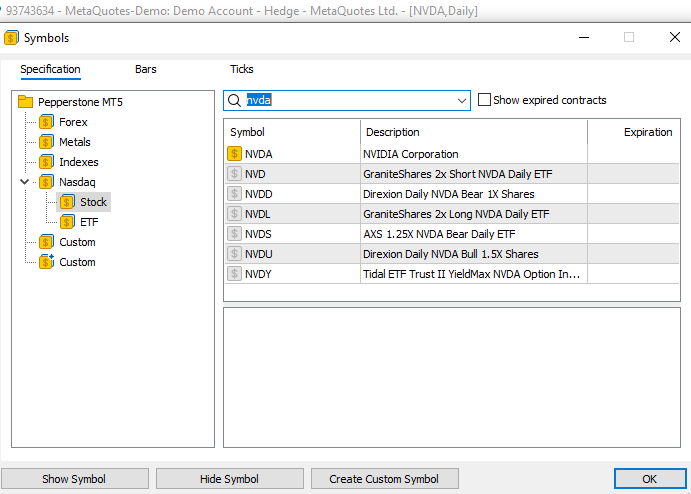The width and height of the screenshot is (691, 494).
Task: Select the Metals tree item
Action: click(75, 142)
